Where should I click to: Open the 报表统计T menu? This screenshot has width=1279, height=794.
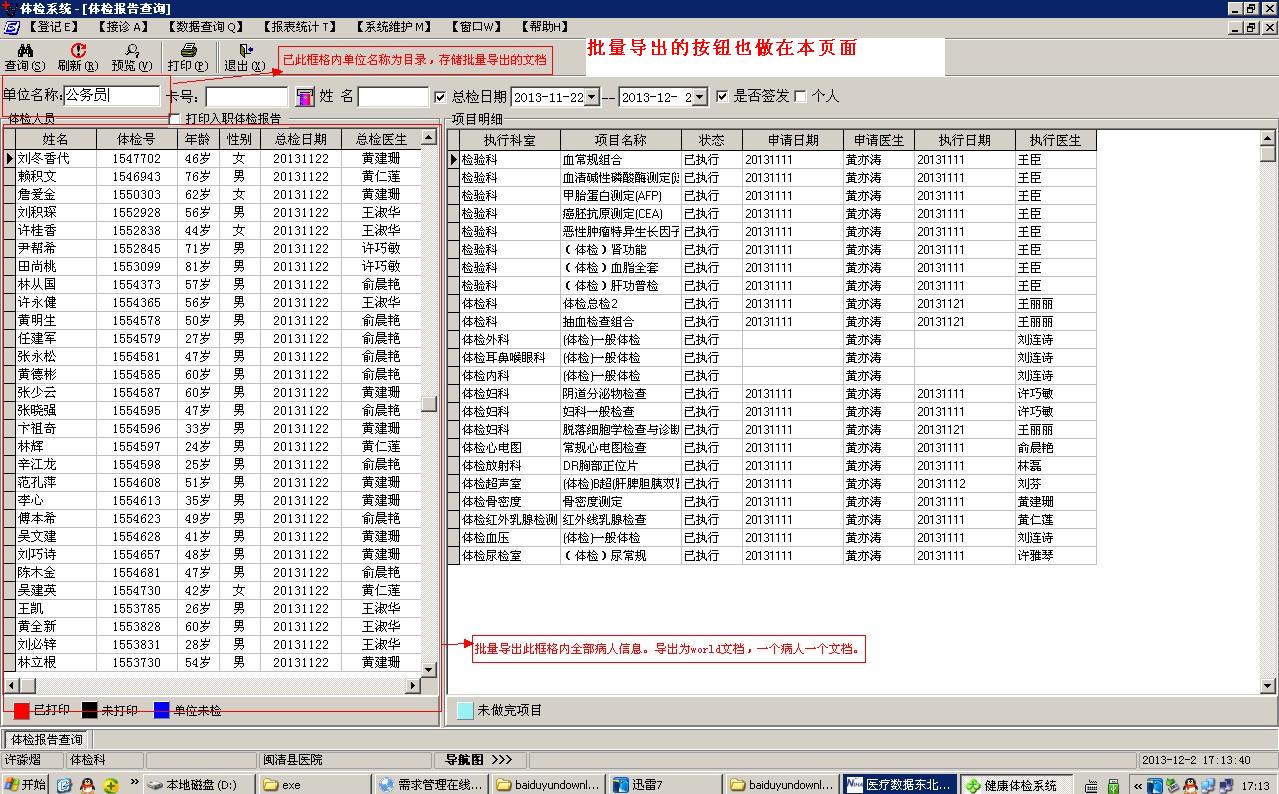pyautogui.click(x=300, y=27)
